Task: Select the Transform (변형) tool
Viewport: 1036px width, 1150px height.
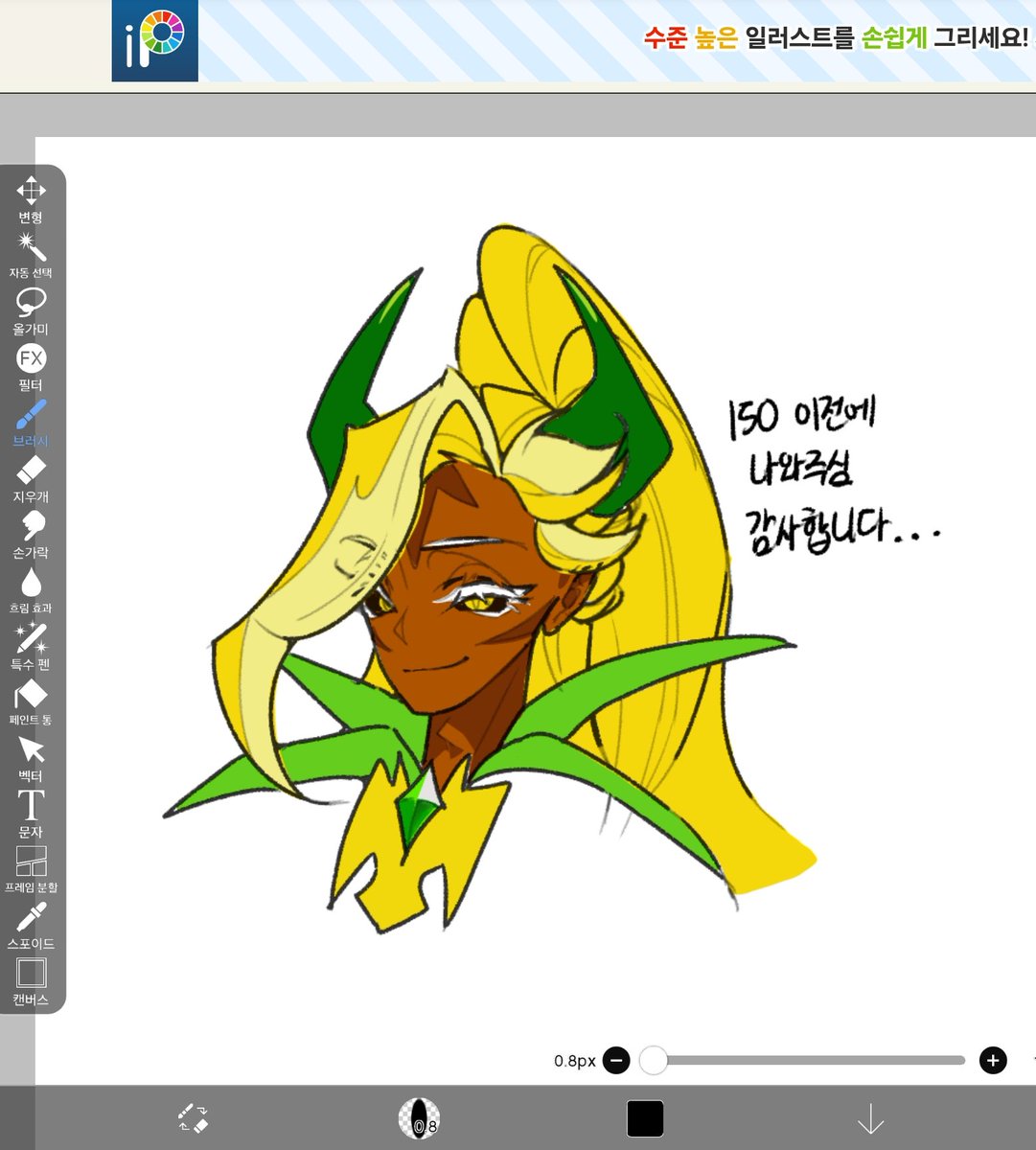Action: 31,199
